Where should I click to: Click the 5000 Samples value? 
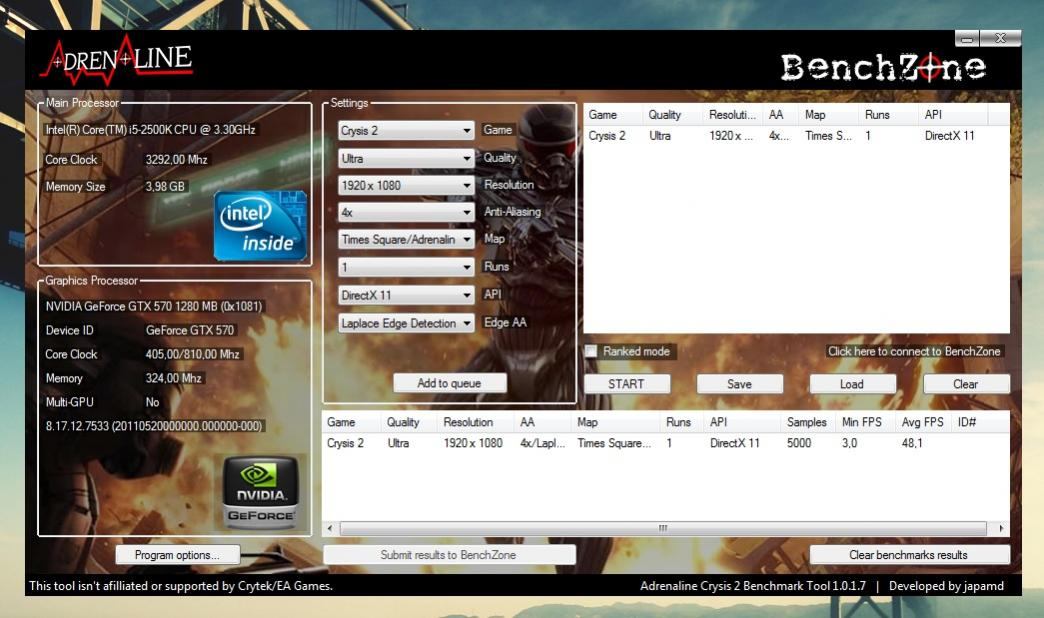click(799, 443)
